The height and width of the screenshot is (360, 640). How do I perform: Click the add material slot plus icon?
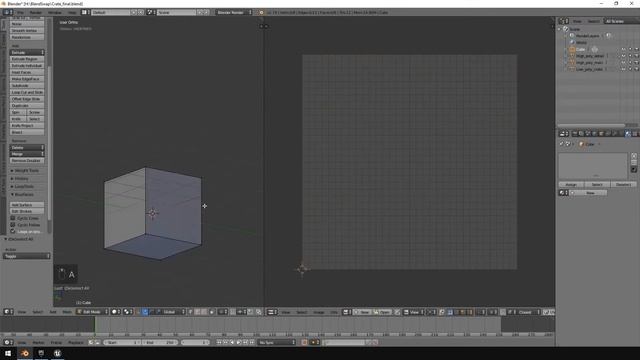coord(634,156)
